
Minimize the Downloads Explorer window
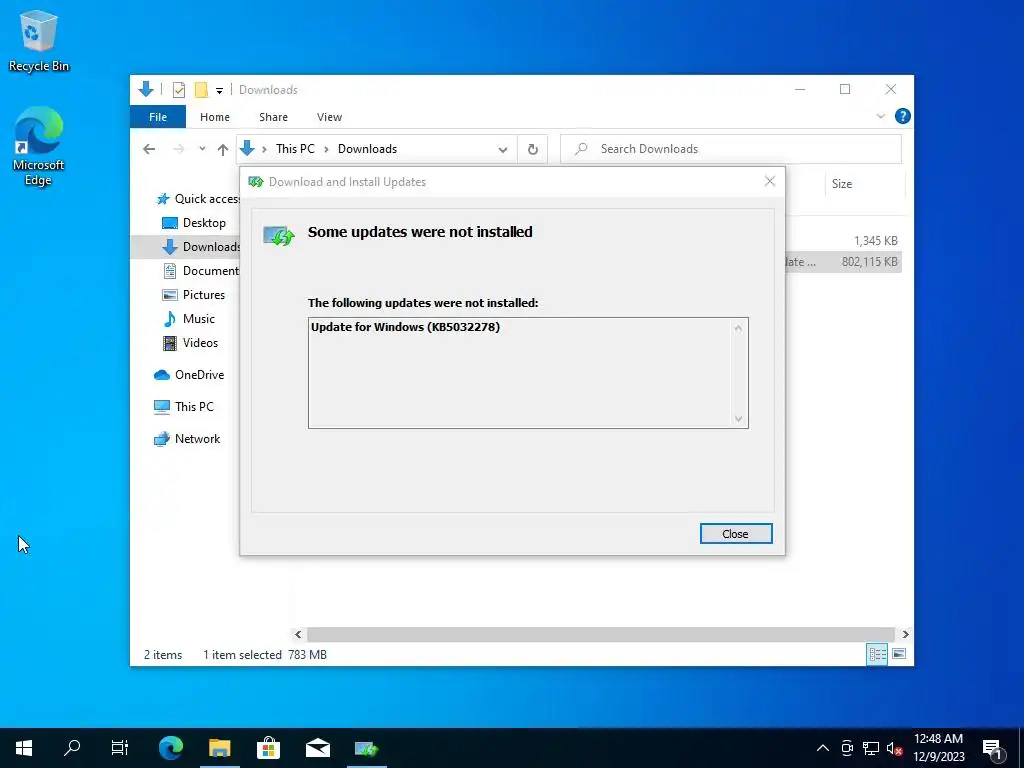click(x=800, y=89)
